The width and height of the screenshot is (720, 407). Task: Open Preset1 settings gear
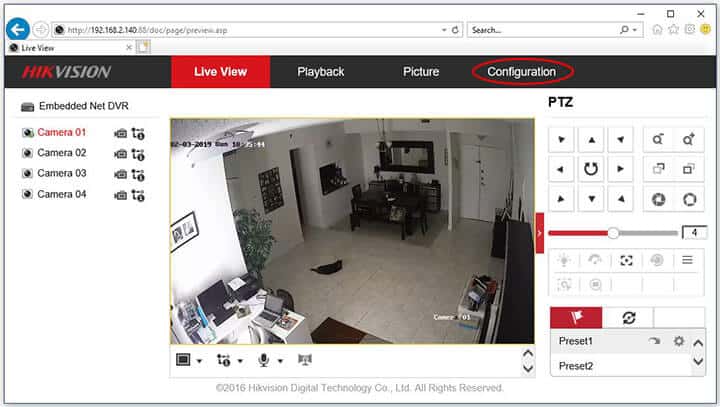pyautogui.click(x=678, y=341)
